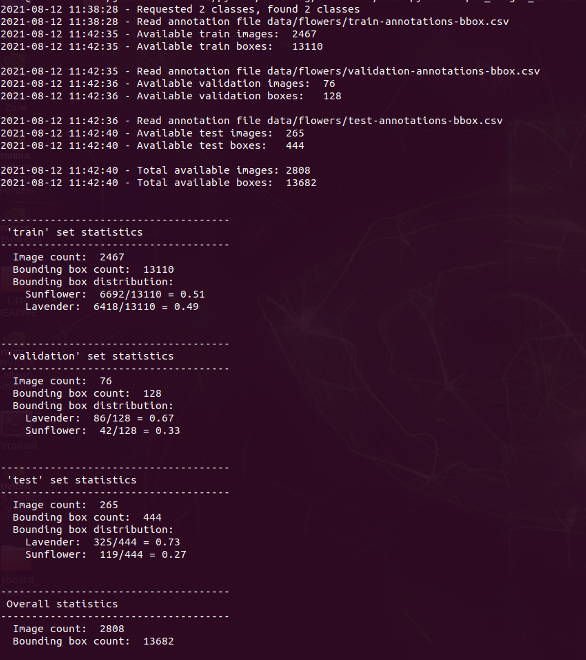Click the validation-annotations-bbox.csv file path
This screenshot has height=660, width=586.
click(403, 71)
